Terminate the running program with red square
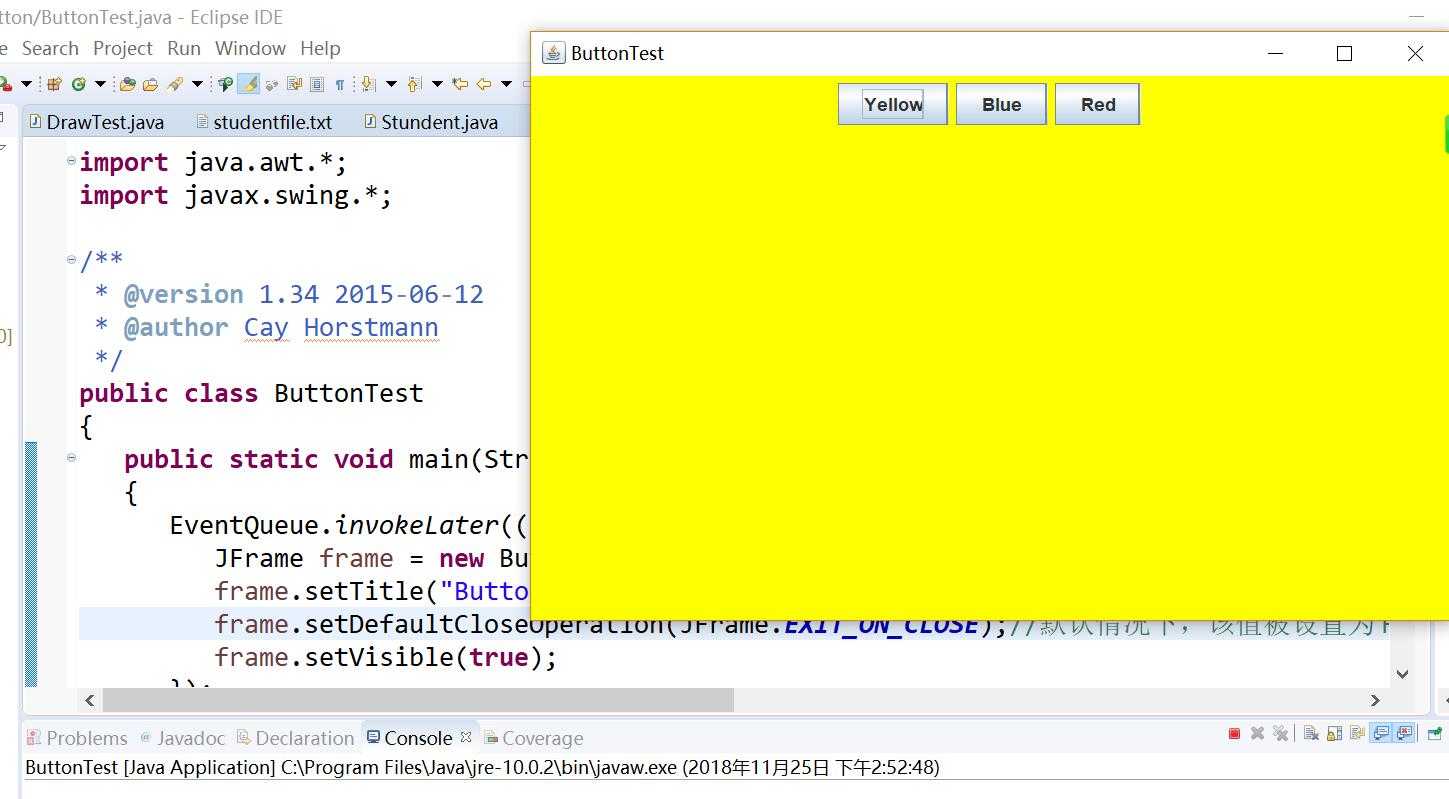This screenshot has width=1449, height=799. pos(1234,734)
